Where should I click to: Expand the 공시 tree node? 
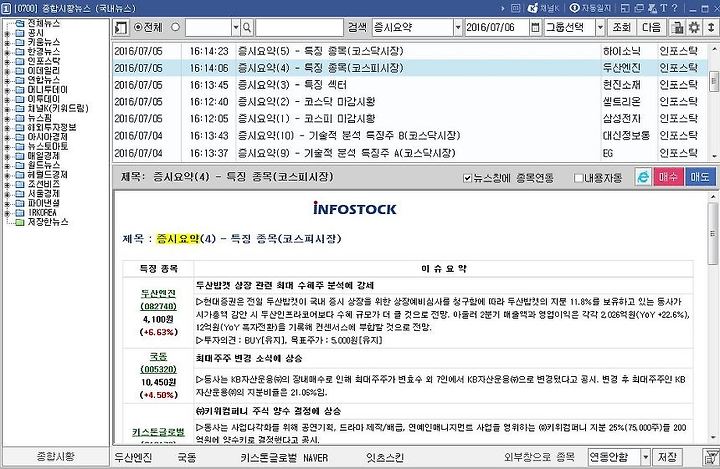pyautogui.click(x=7, y=33)
